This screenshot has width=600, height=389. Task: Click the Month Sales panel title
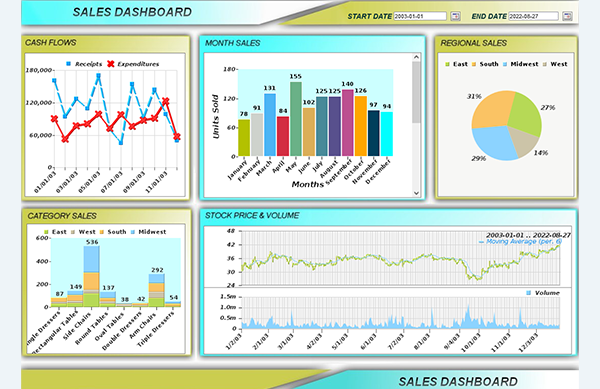pos(232,43)
